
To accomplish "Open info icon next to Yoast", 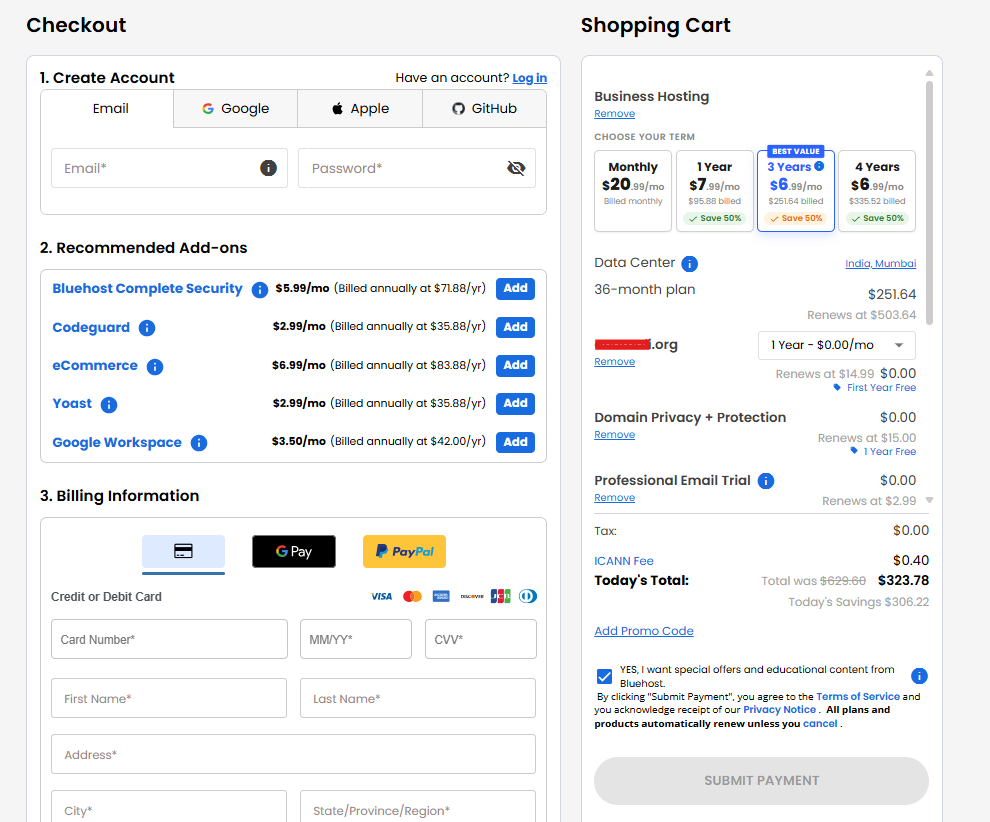I will click(x=109, y=404).
